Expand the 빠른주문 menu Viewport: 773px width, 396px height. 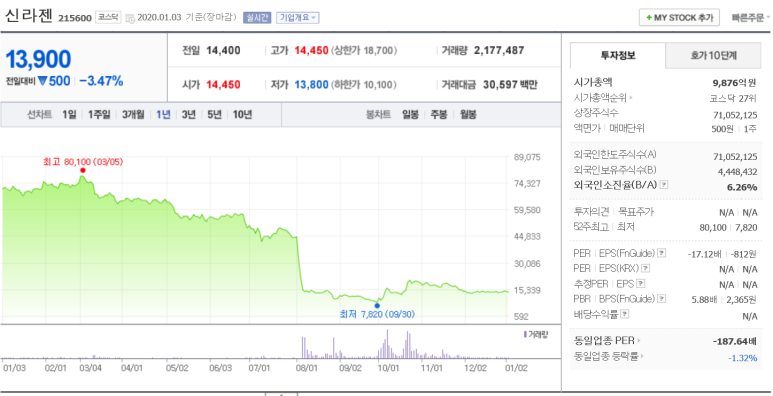[750, 18]
